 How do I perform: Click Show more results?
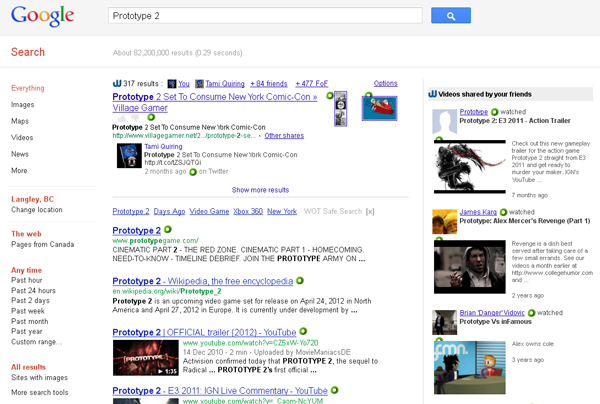tap(260, 190)
